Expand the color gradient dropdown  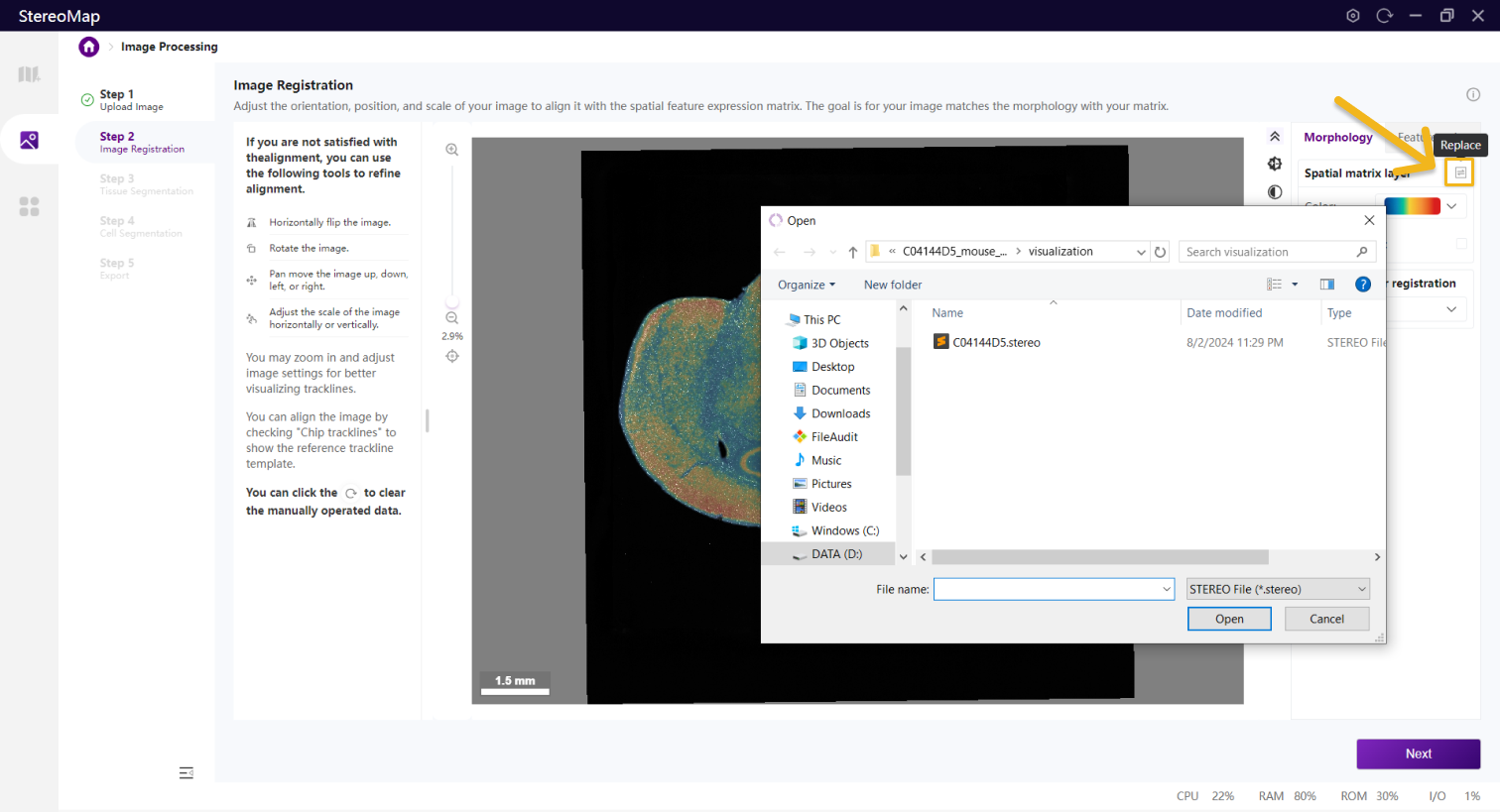pos(1451,206)
